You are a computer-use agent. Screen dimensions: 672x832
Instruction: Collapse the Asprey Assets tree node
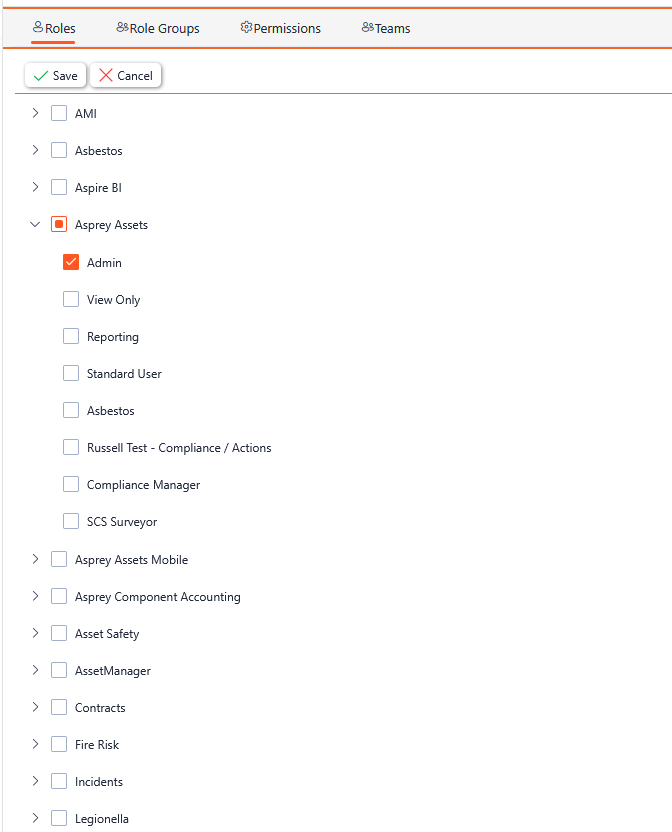tap(35, 224)
